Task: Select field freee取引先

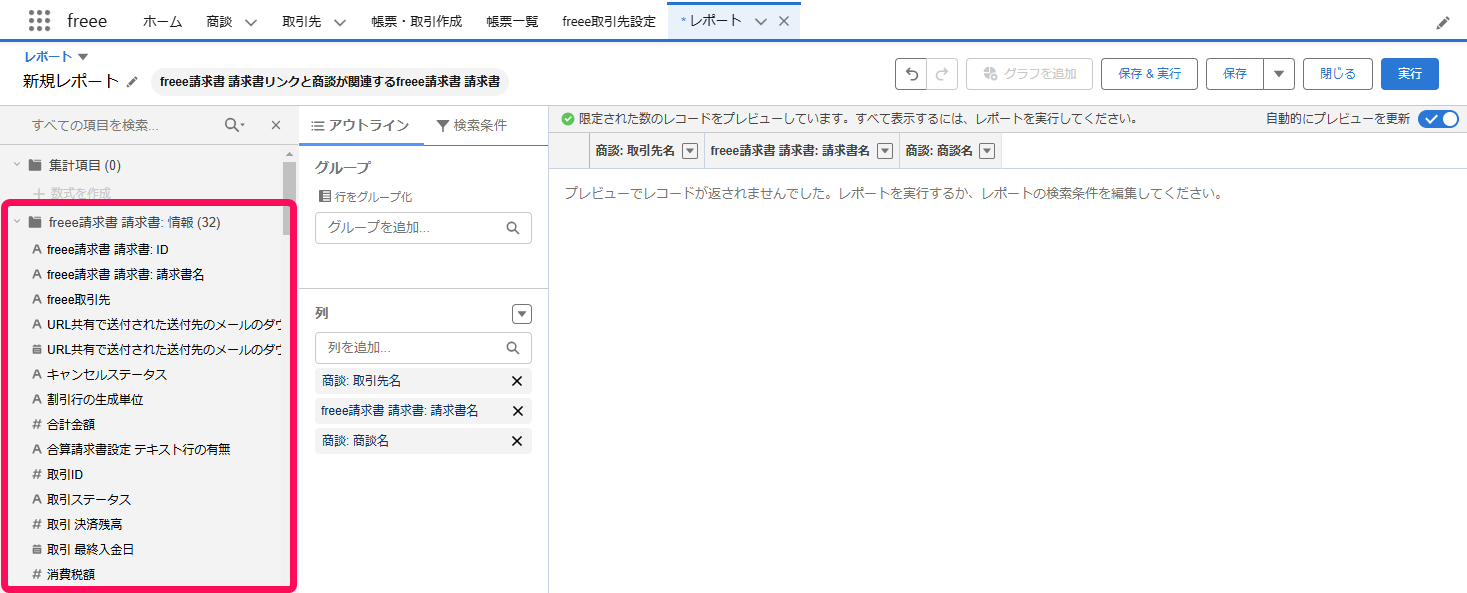Action: click(78, 299)
